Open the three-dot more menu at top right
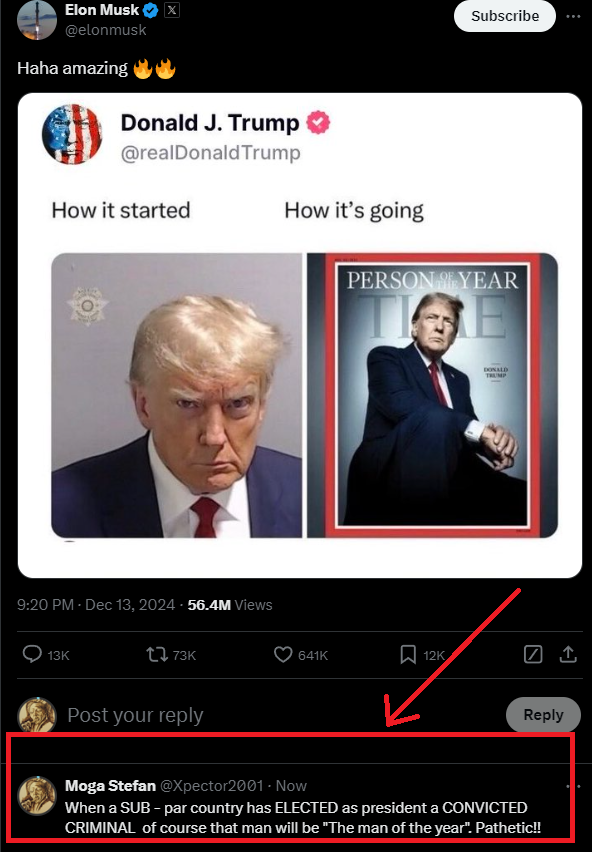592x852 pixels. click(x=573, y=16)
